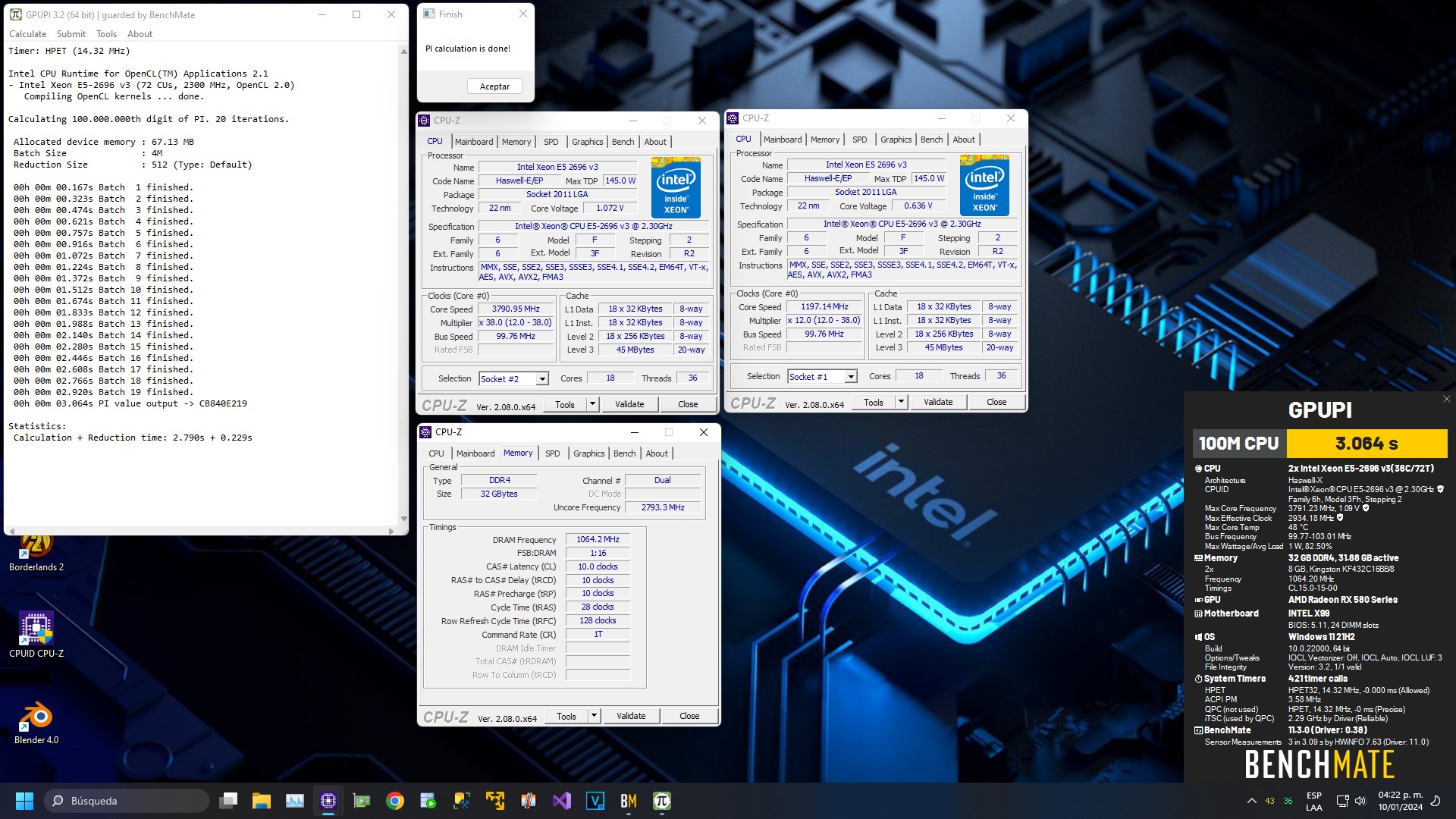The image size is (1456, 819).
Task: Click the PI value output CB840E219 line
Action: 130,403
